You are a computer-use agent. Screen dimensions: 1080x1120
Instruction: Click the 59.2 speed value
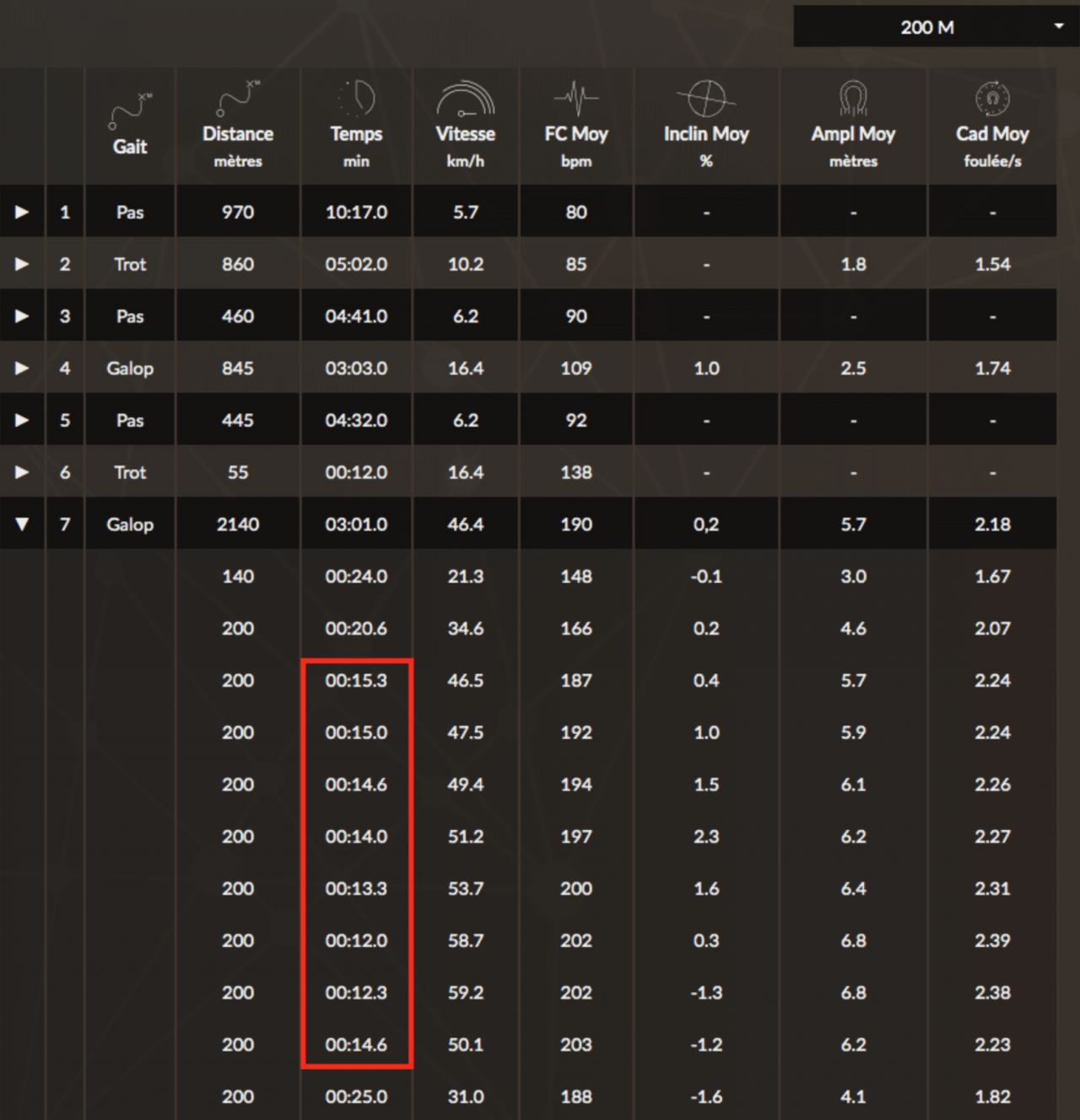coord(466,993)
